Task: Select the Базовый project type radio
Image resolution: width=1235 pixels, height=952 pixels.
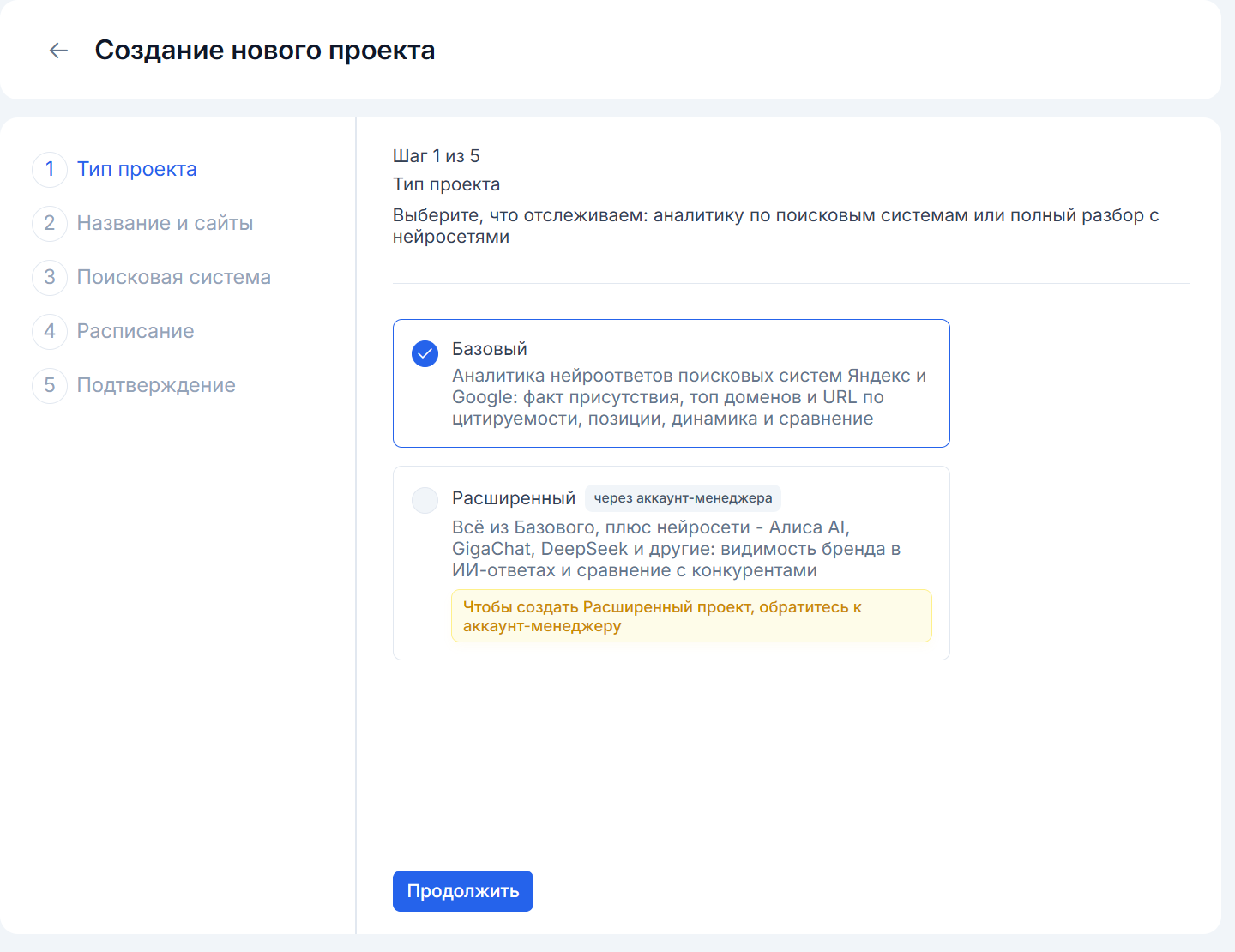Action: (425, 353)
